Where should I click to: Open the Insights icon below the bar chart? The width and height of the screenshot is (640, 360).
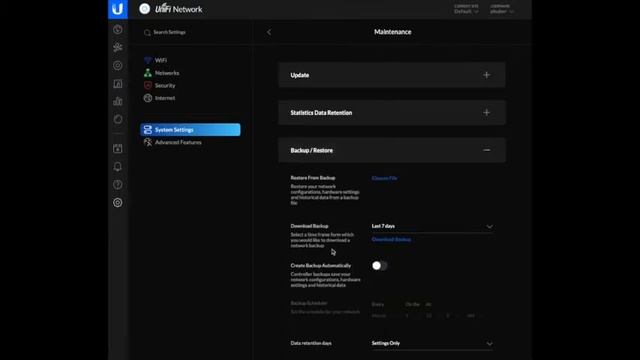click(x=118, y=119)
